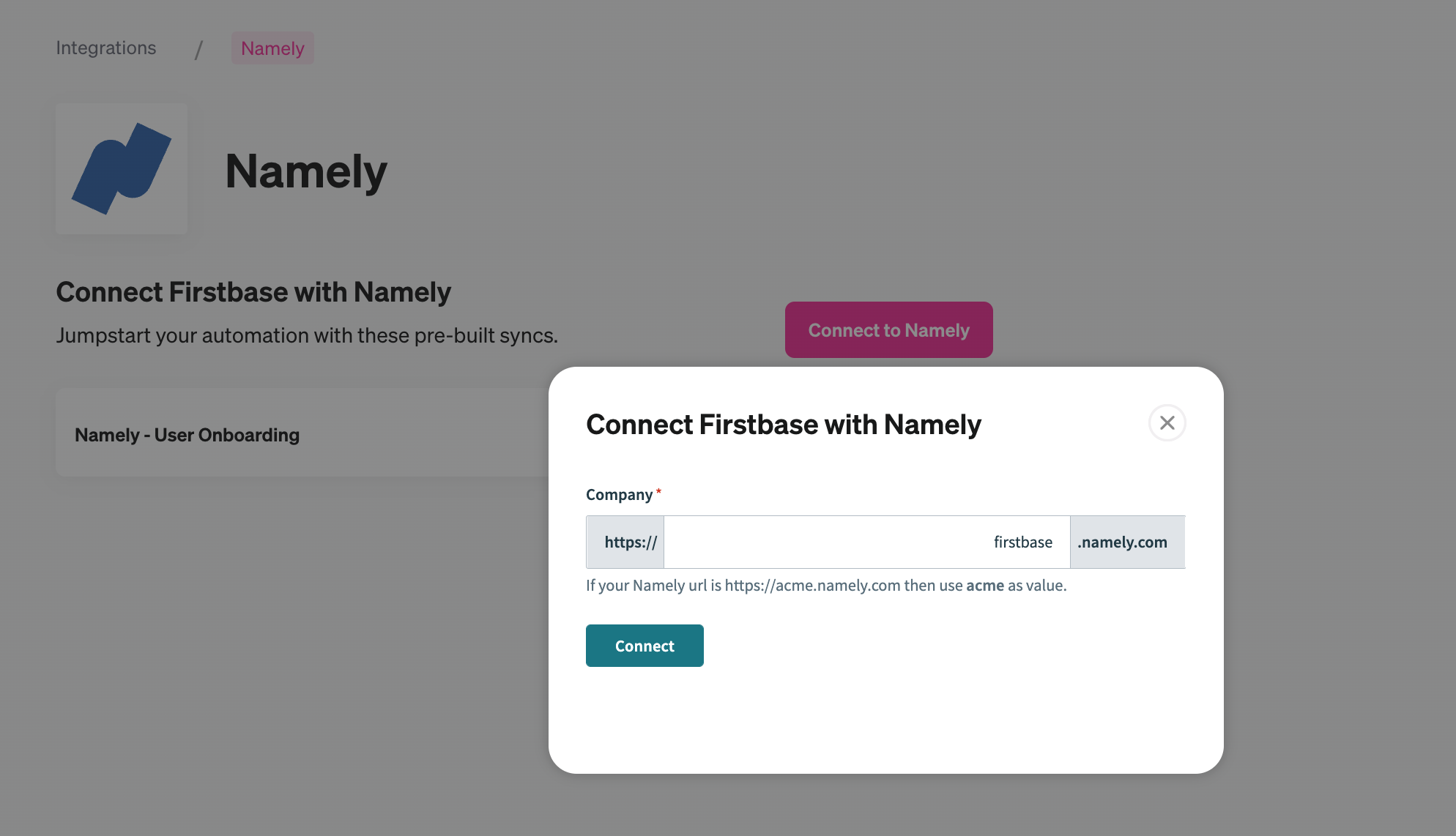The height and width of the screenshot is (836, 1456).
Task: Click the Namely integration logo thumbnail
Action: click(x=122, y=168)
